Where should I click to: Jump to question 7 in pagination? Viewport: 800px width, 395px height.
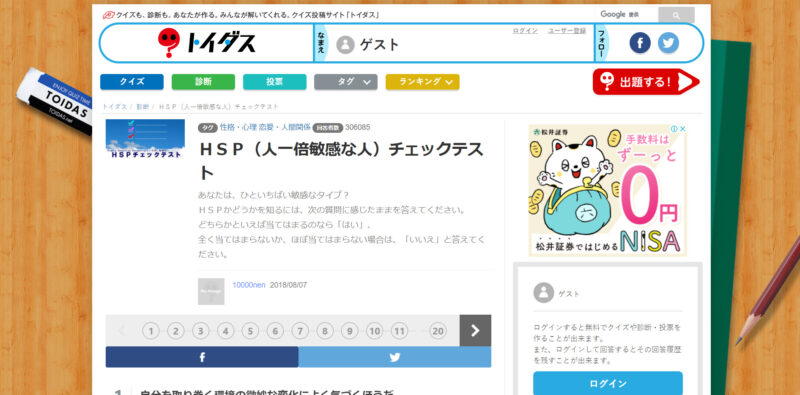coord(300,331)
